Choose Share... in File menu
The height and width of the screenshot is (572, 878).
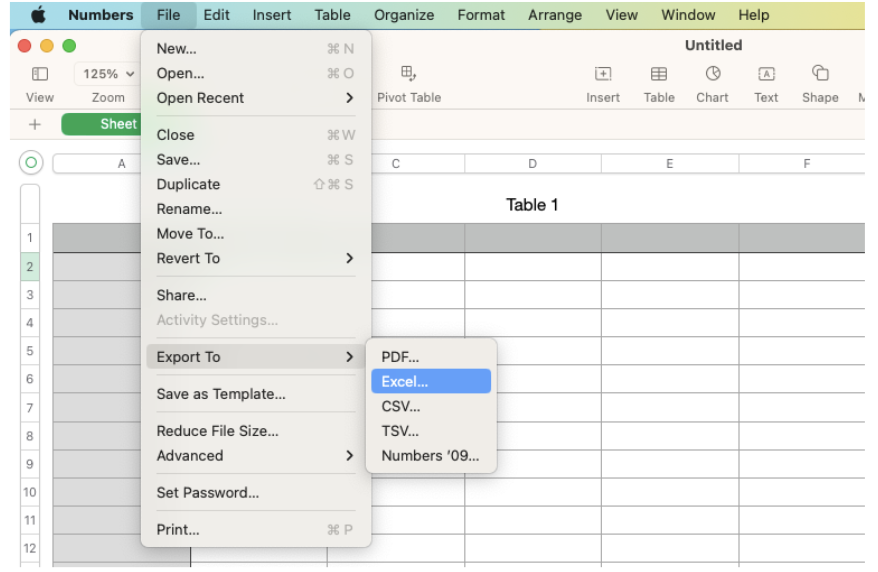pyautogui.click(x=256, y=295)
